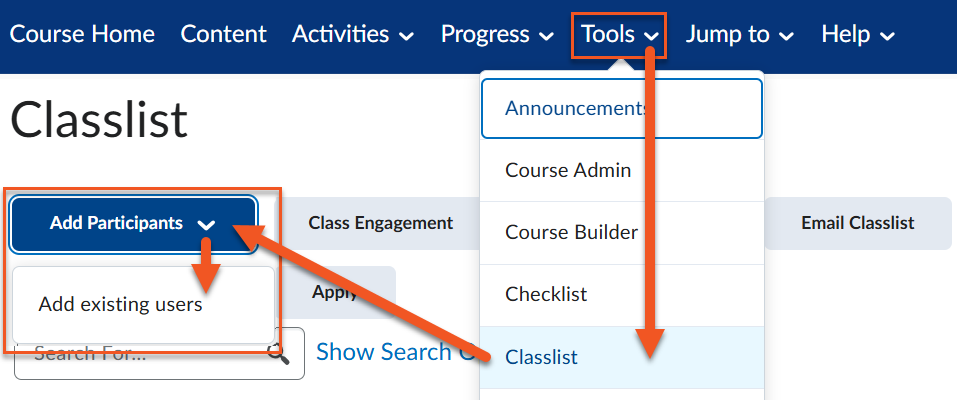
Task: Expand the Jump to menu
Action: click(739, 34)
